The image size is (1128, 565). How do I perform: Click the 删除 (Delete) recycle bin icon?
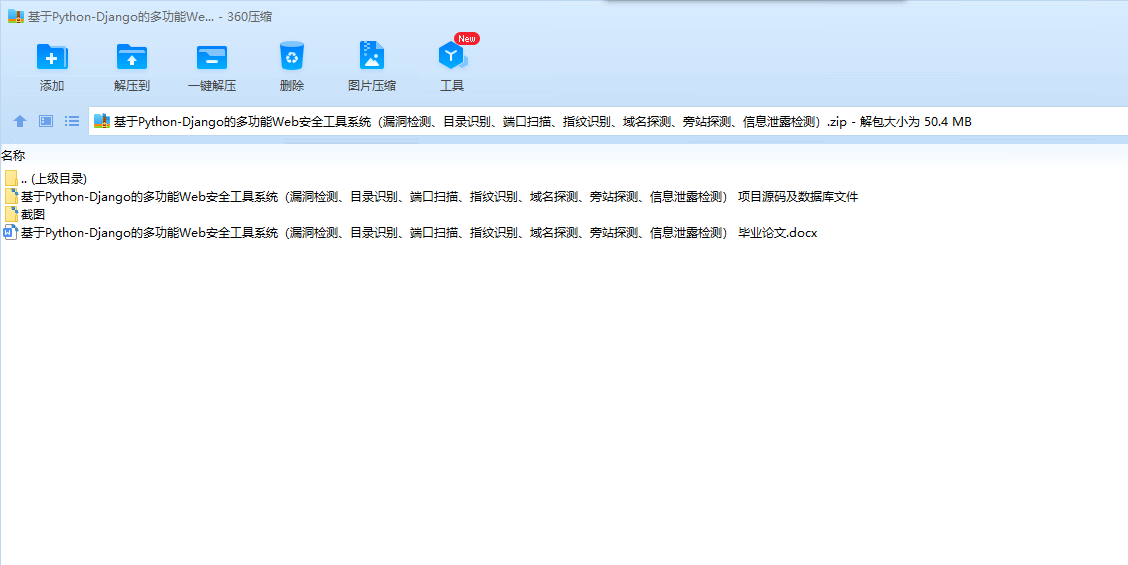coord(292,66)
